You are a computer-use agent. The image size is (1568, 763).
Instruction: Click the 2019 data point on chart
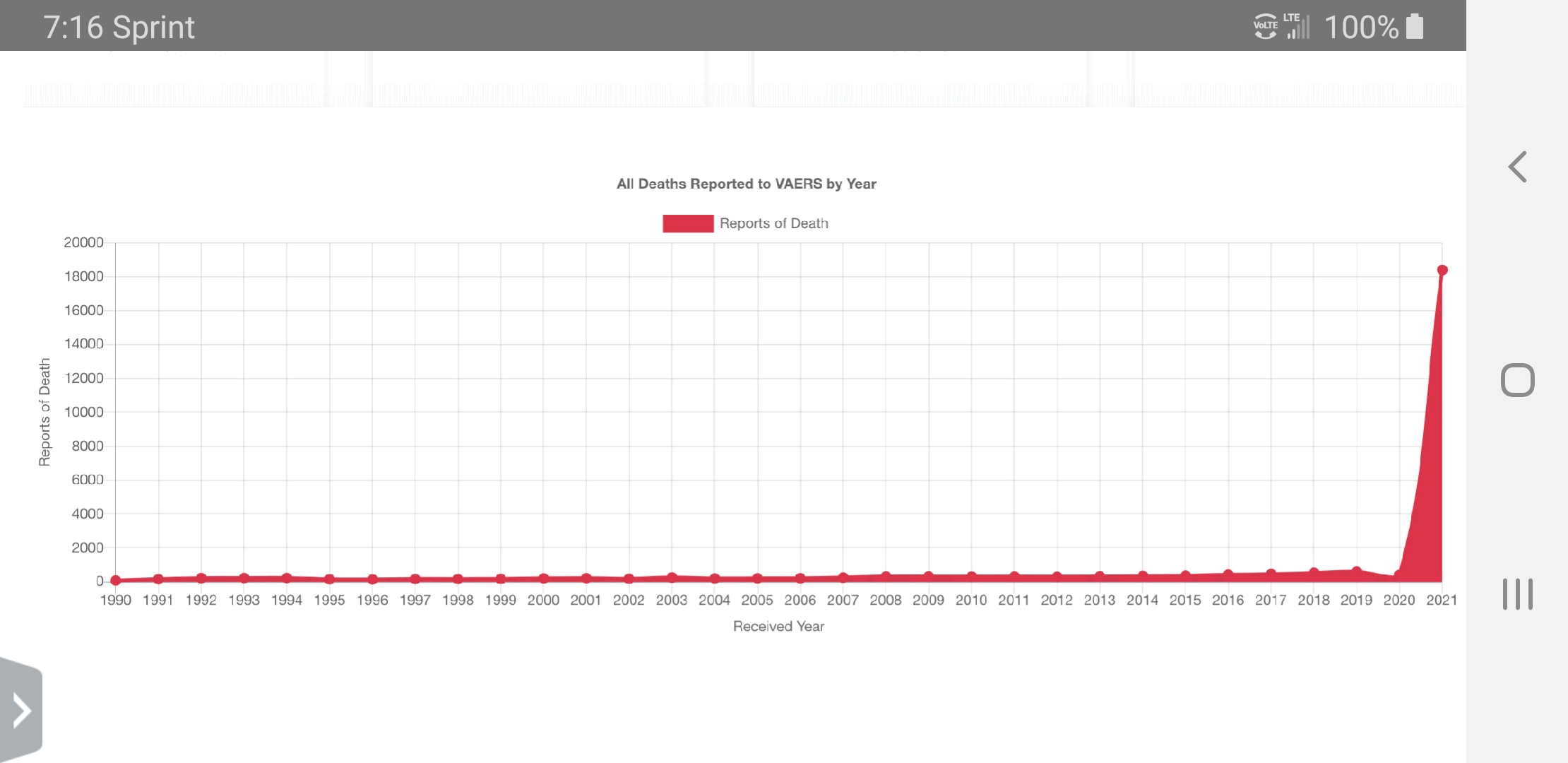[x=1356, y=571]
